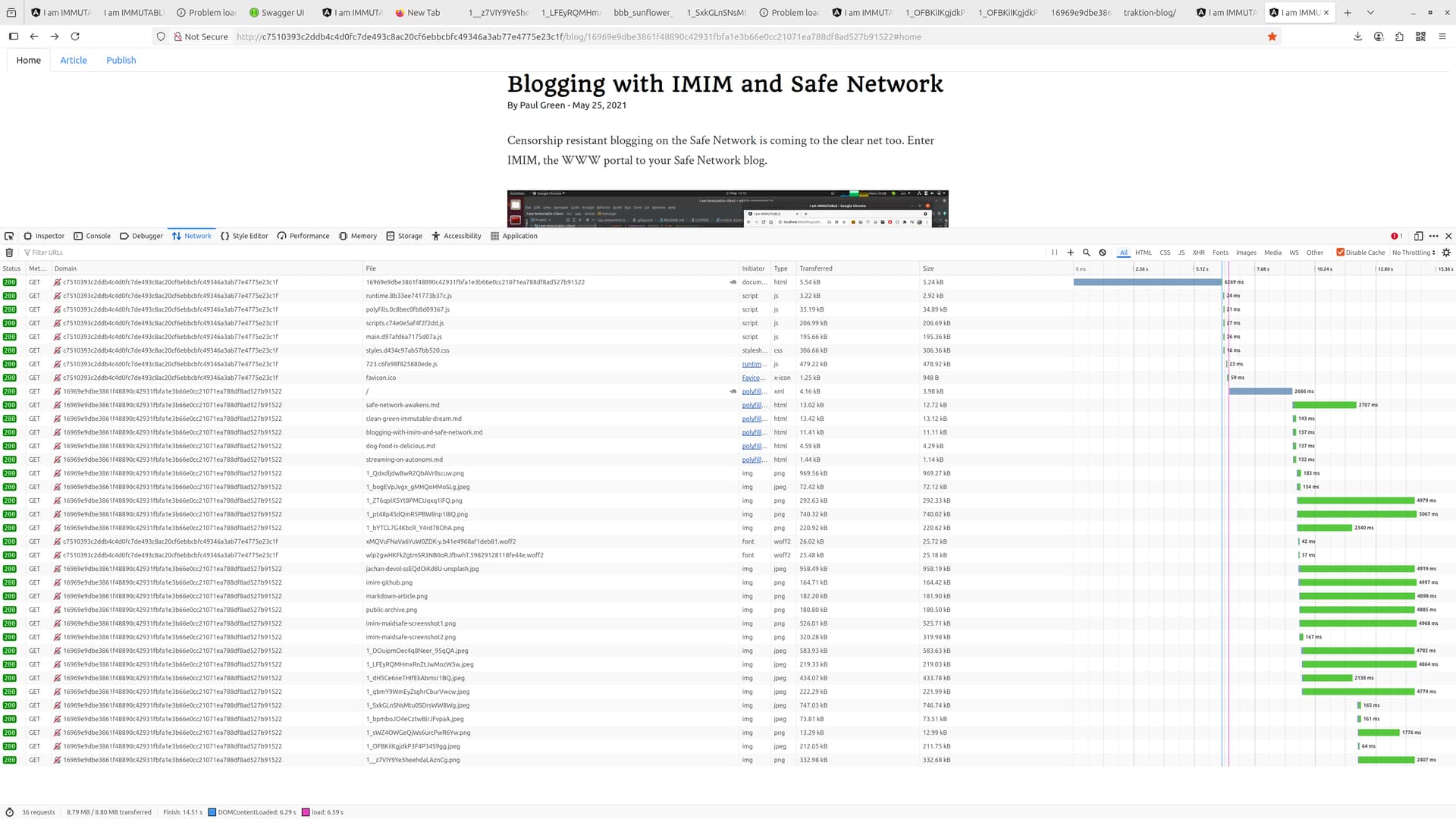The image size is (1456, 819).
Task: Filter requests by Images type
Action: tap(1246, 253)
